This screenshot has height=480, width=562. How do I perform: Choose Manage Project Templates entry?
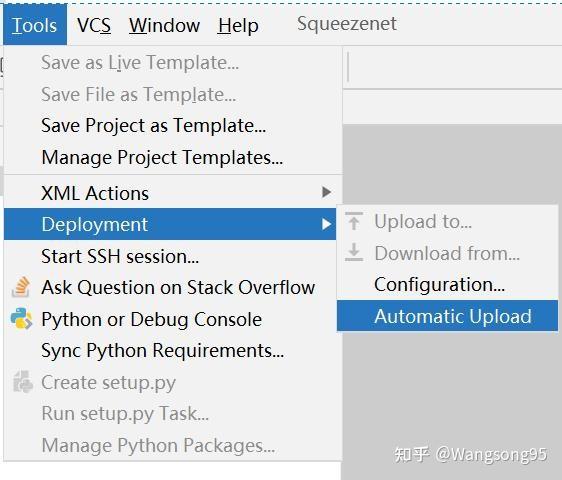[162, 157]
